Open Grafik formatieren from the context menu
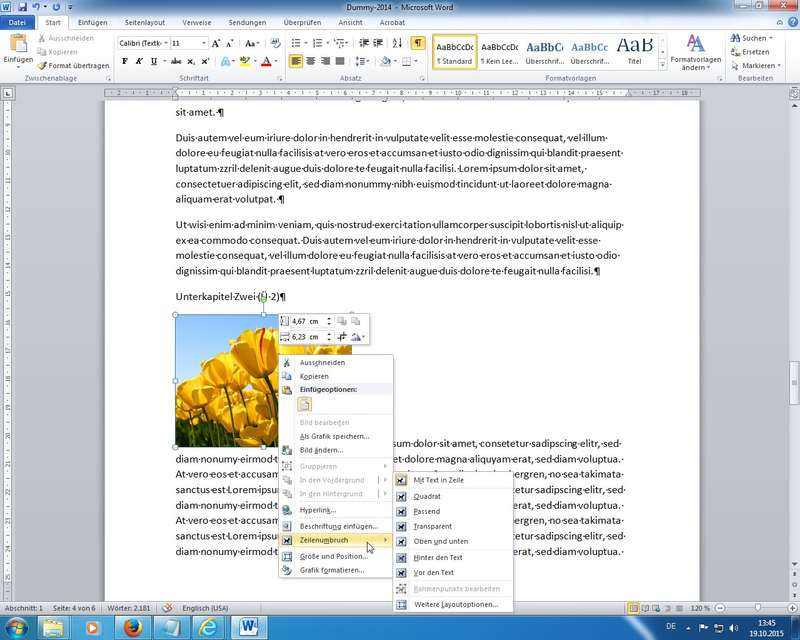This screenshot has height=640, width=800. (332, 570)
